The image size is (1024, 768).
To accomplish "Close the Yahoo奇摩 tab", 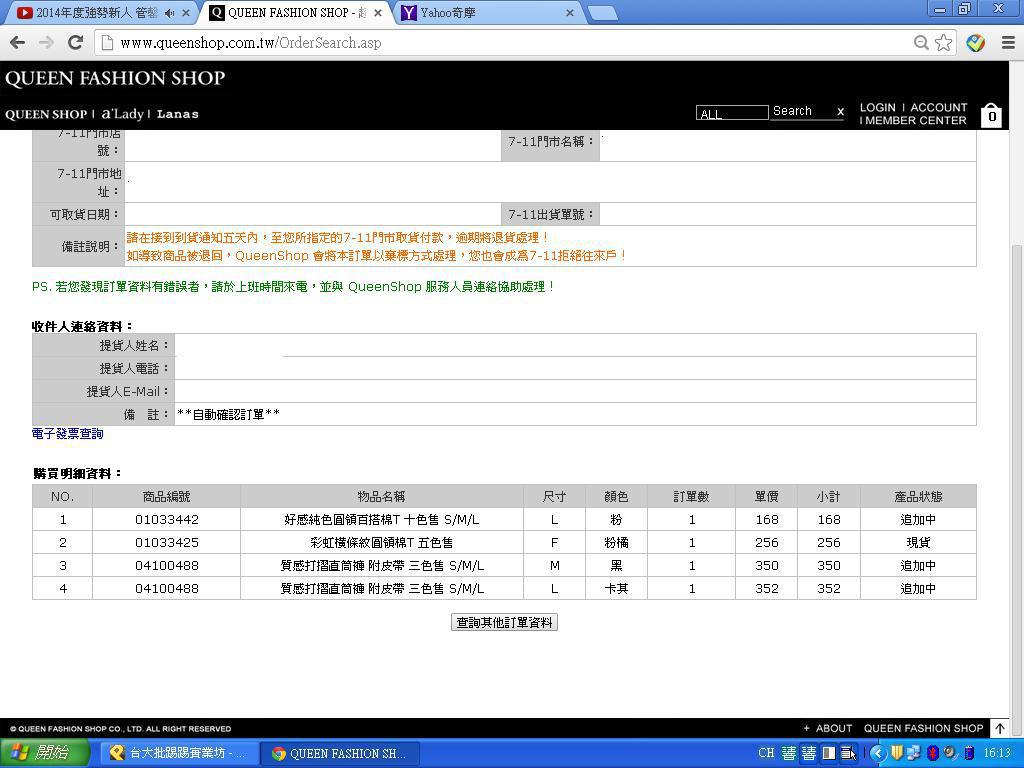I will [x=569, y=13].
